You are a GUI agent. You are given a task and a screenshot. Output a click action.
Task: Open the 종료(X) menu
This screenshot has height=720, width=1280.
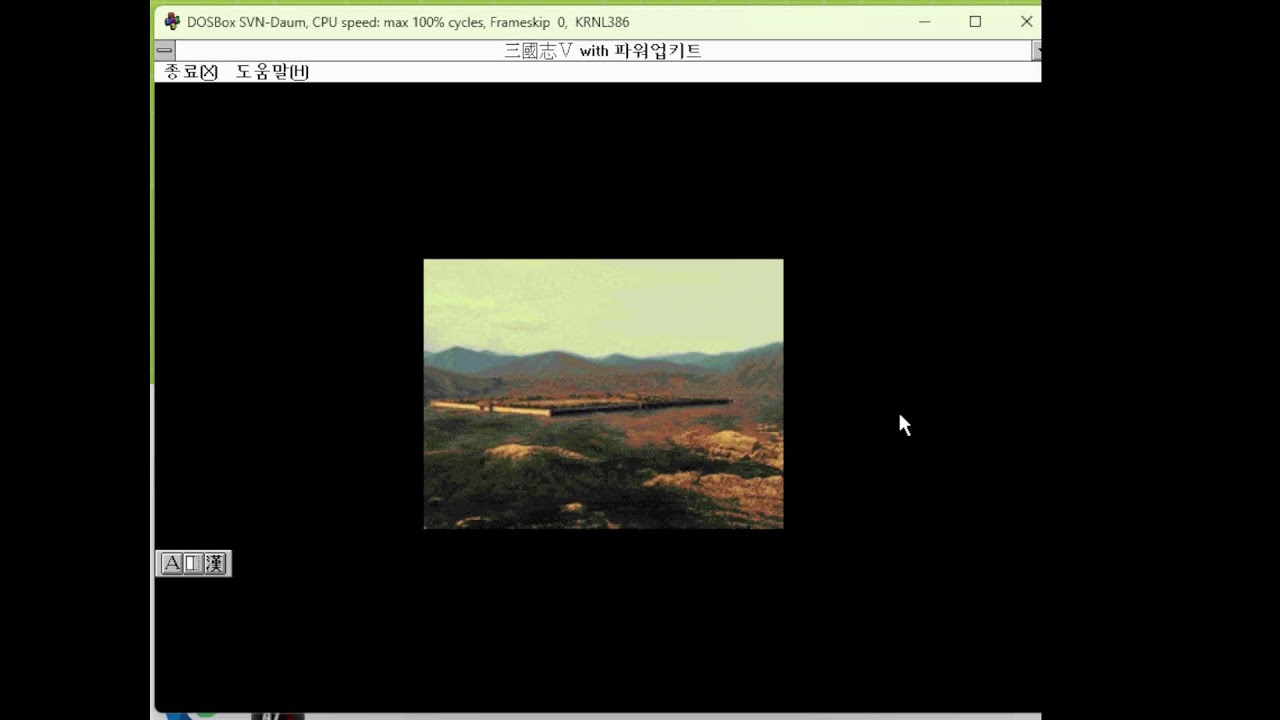pos(191,72)
